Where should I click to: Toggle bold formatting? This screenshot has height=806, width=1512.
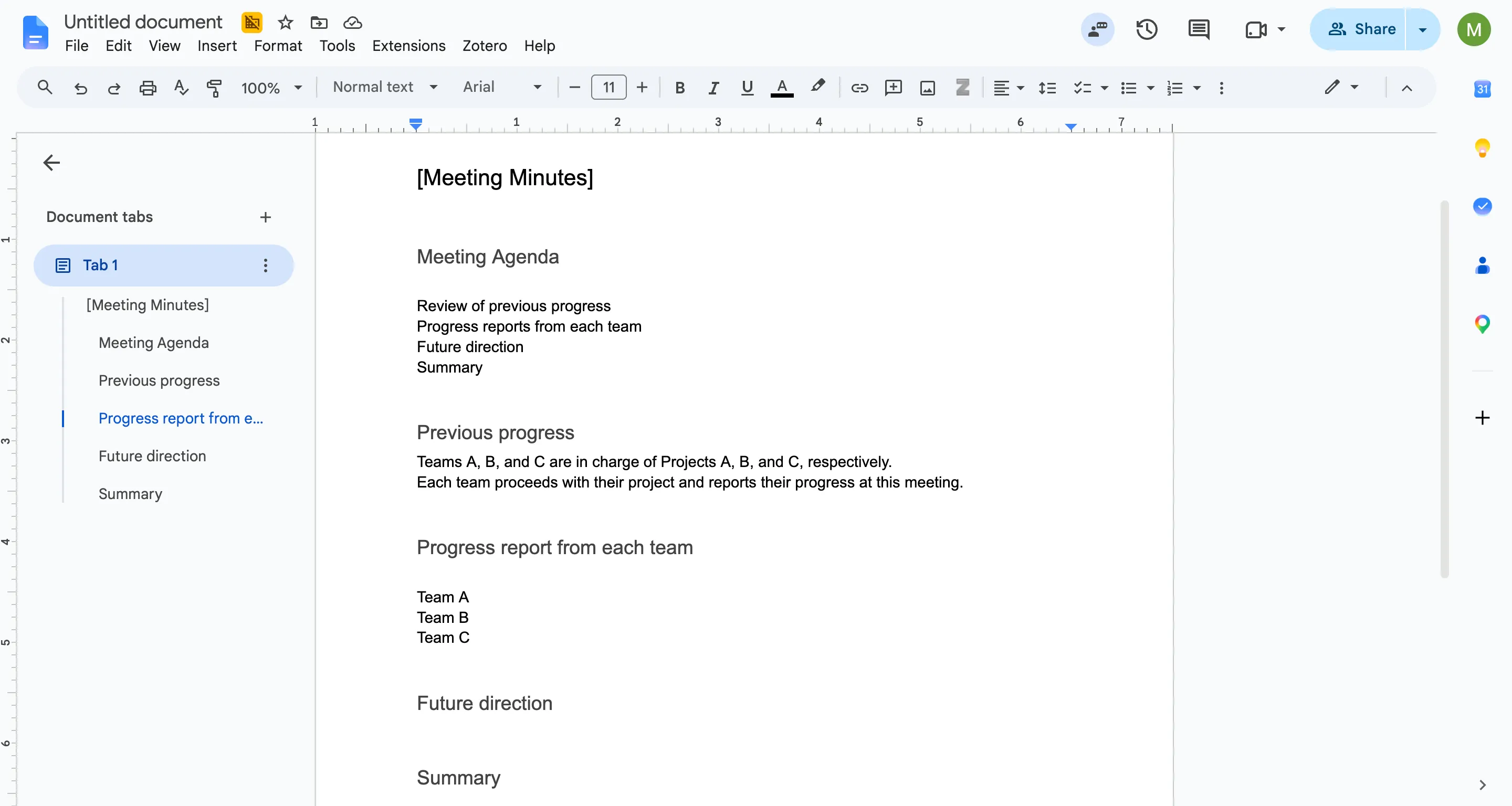(x=680, y=88)
